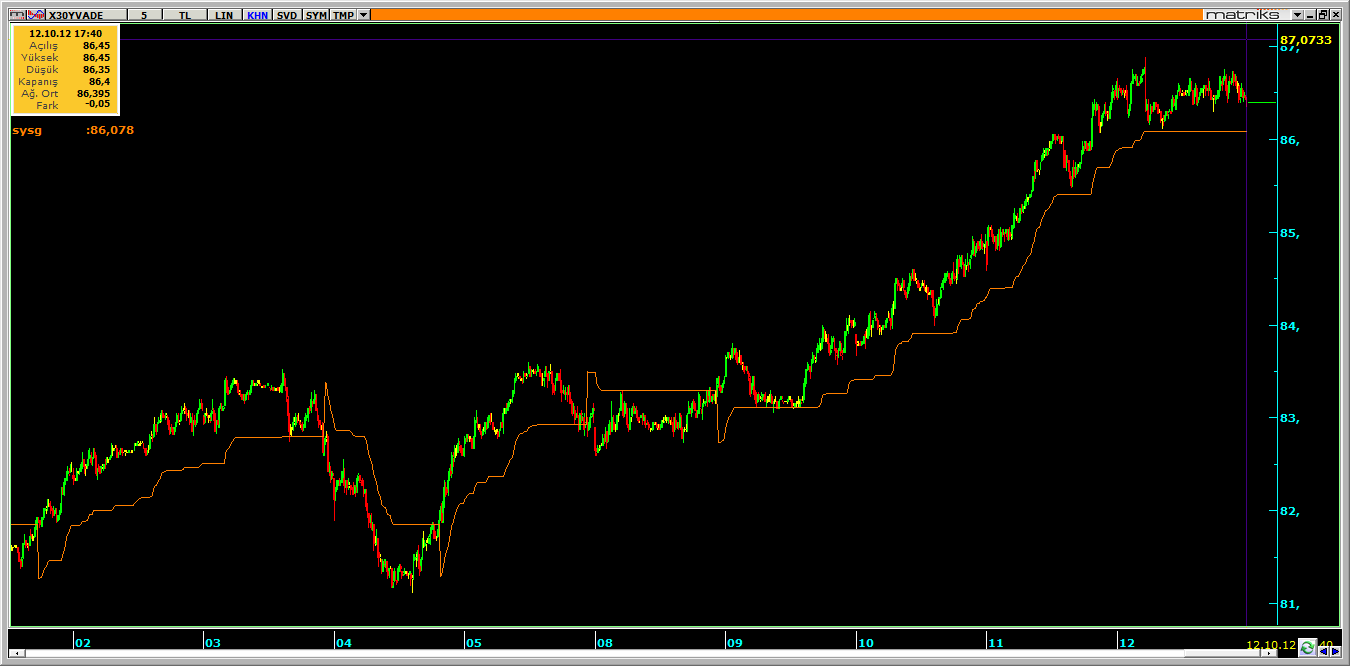
Task: Click the X30YVADE symbol name button
Action: (87, 15)
